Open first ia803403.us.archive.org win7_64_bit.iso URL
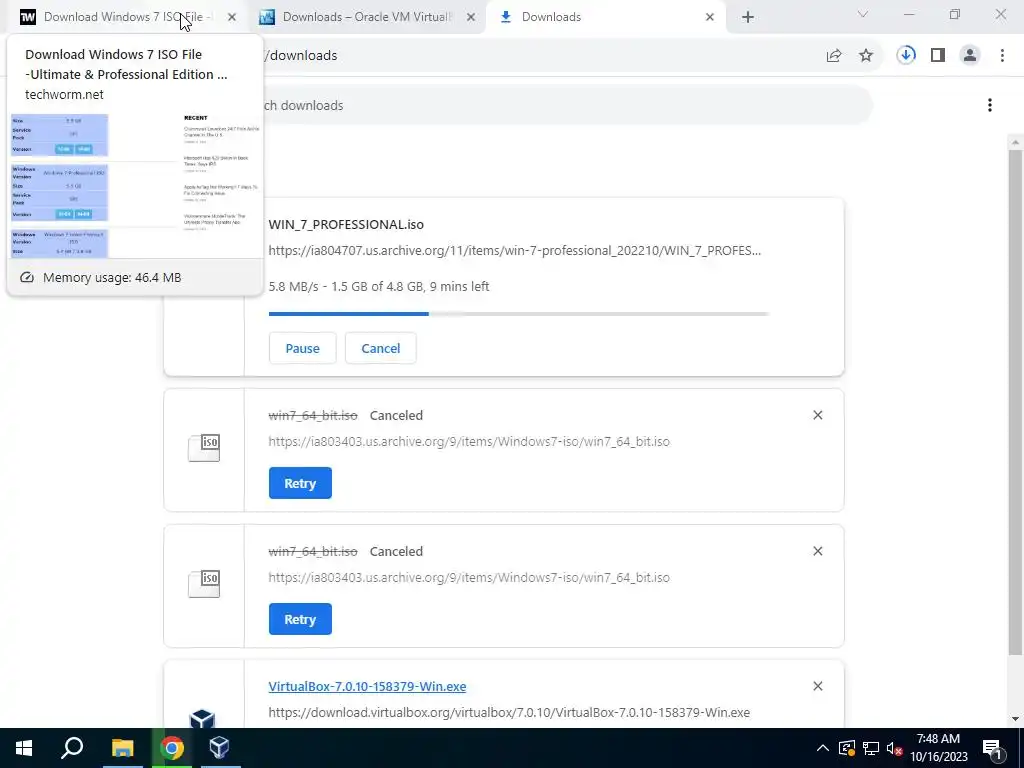Viewport: 1024px width, 768px height. click(469, 441)
